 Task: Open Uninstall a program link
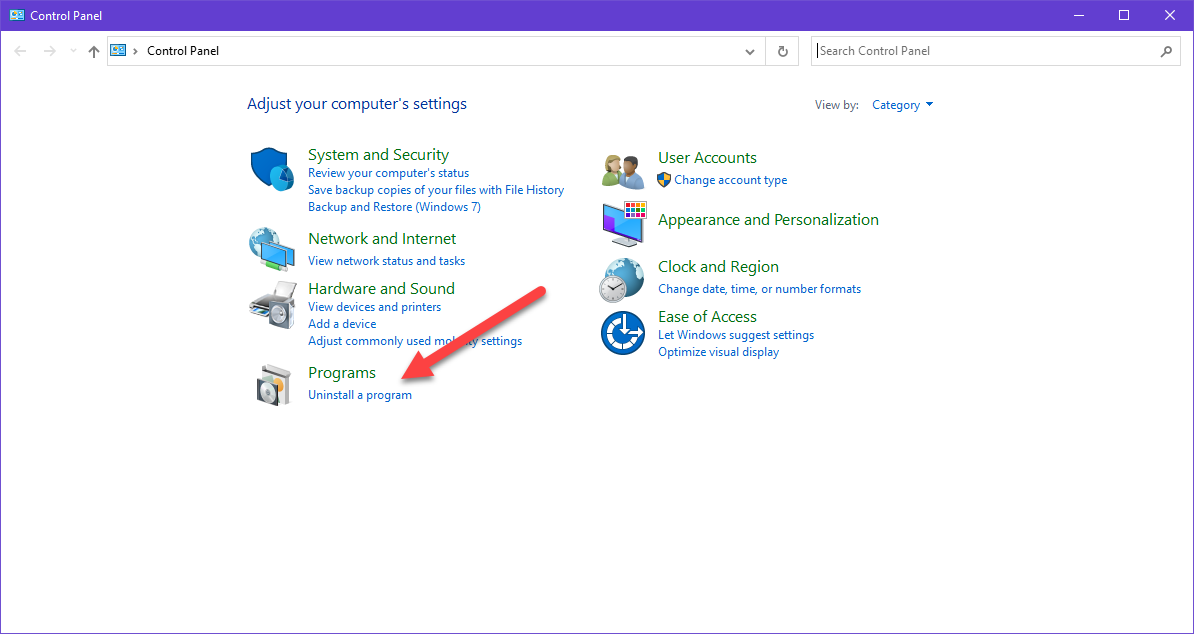click(x=360, y=395)
